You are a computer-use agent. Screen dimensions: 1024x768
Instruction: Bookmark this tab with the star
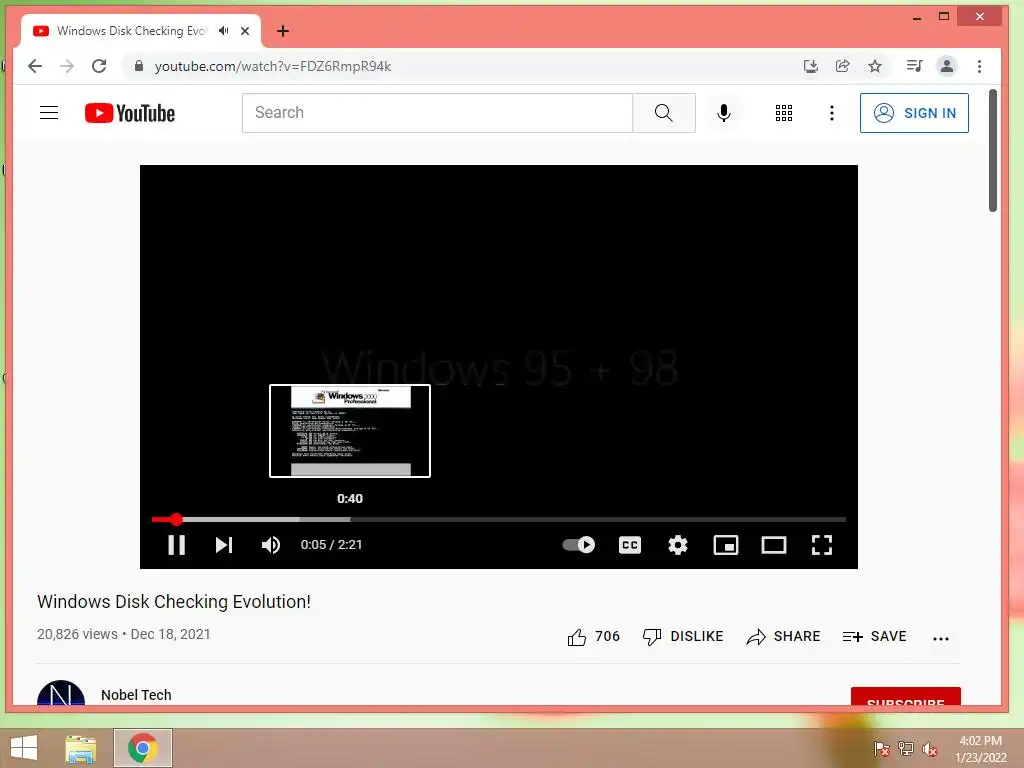click(x=875, y=66)
